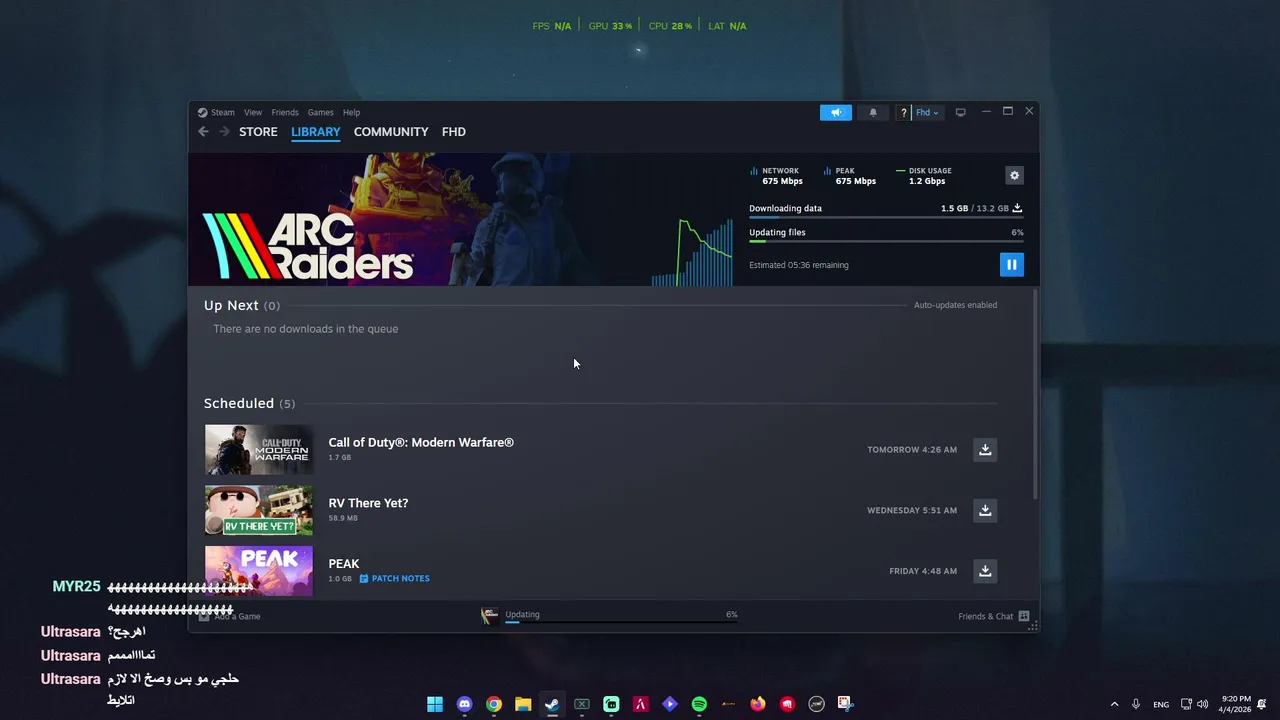Click the Updating files progress bar
This screenshot has width=1280, height=720.
point(886,241)
